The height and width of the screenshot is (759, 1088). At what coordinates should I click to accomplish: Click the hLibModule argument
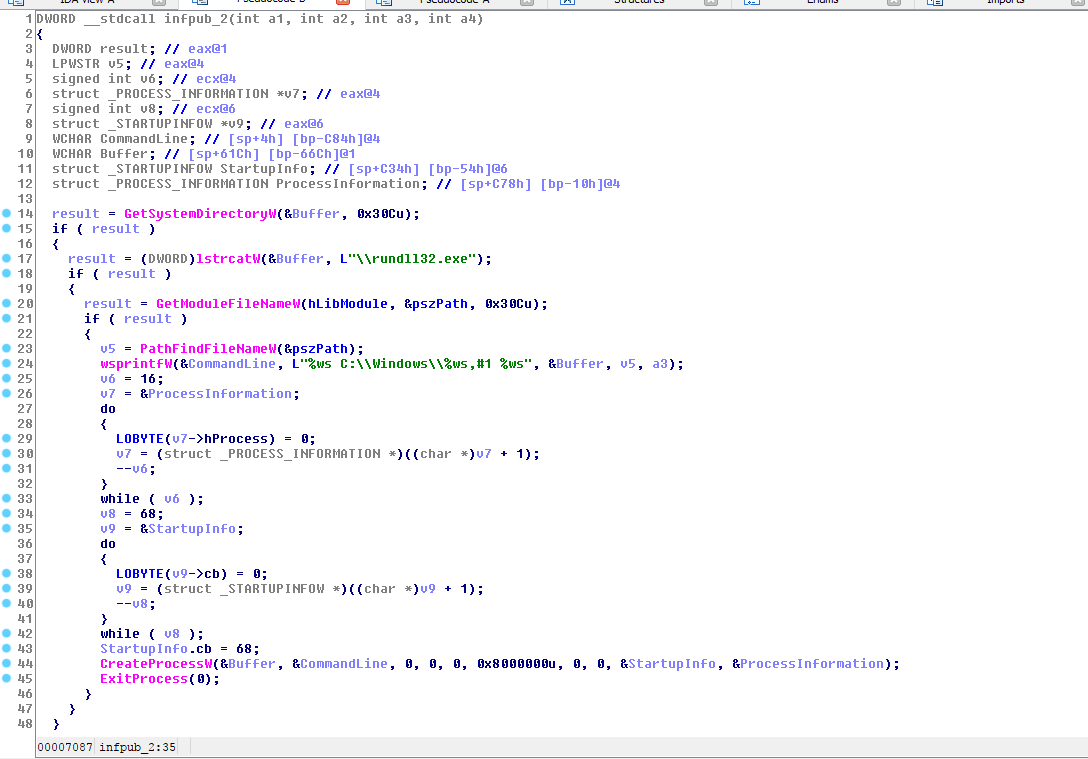coord(350,304)
